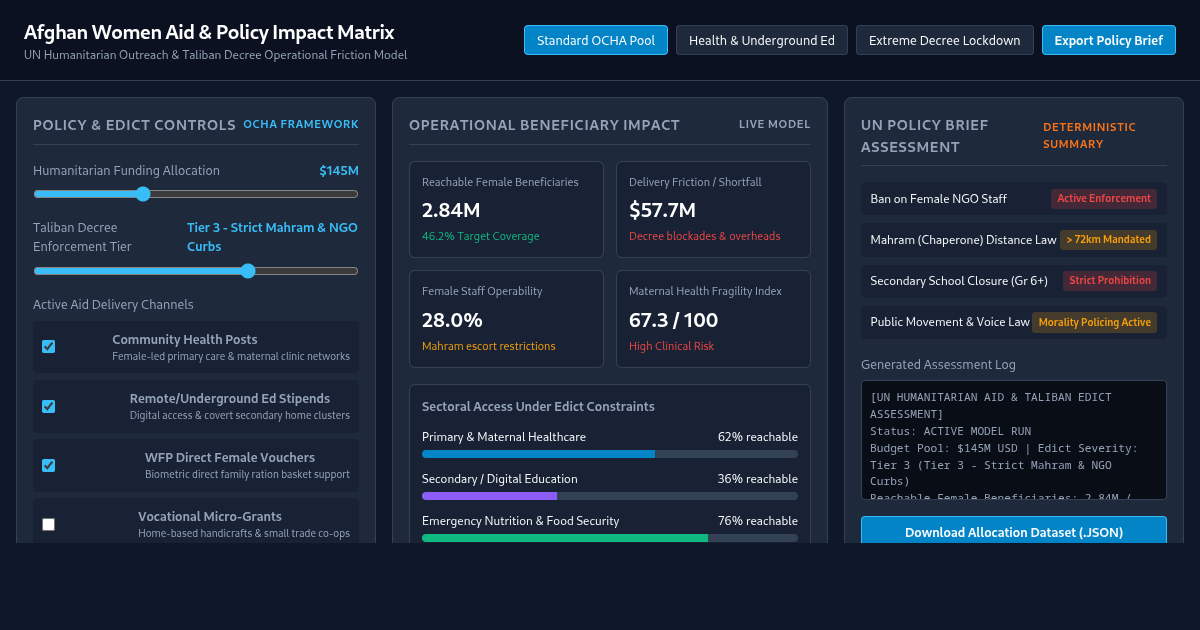This screenshot has height=630, width=1200.
Task: Click the Mahram (Chaperone) Distance Law row
Action: point(1014,240)
